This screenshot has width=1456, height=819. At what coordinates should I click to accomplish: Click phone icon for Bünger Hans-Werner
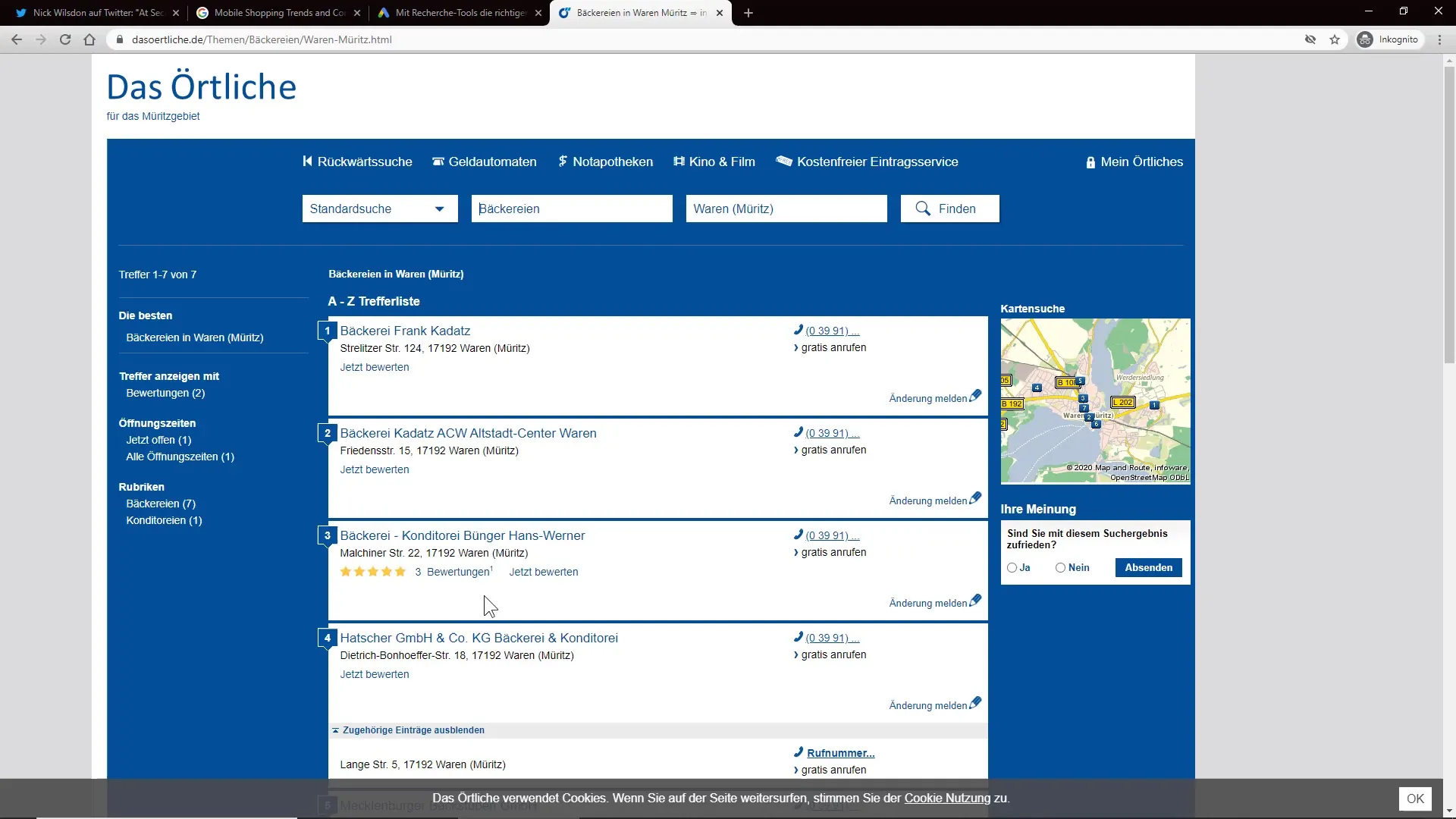tap(799, 535)
